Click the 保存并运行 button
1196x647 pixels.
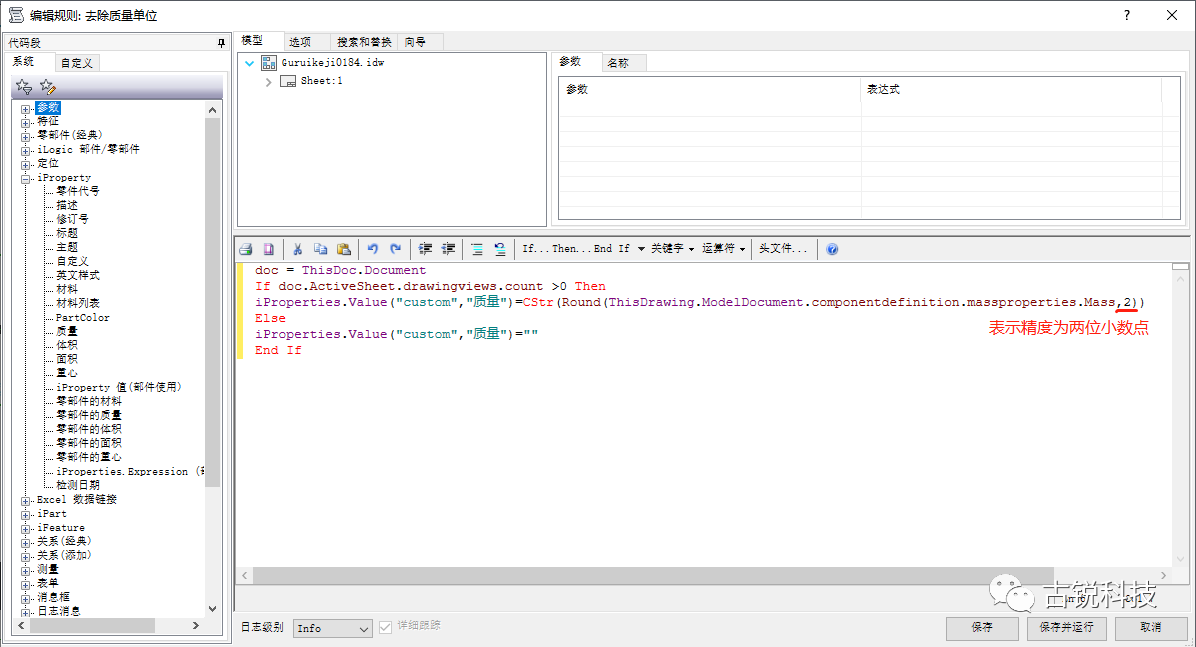(1066, 627)
